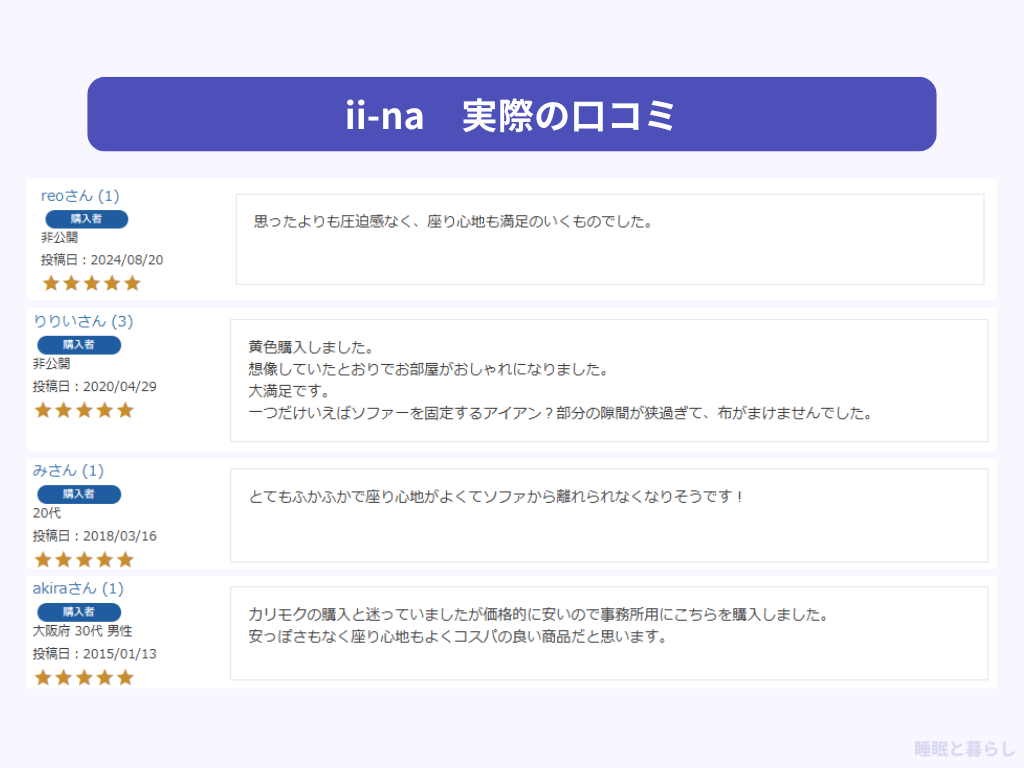Select the text 投稿日：2024/08/20

pos(102,260)
